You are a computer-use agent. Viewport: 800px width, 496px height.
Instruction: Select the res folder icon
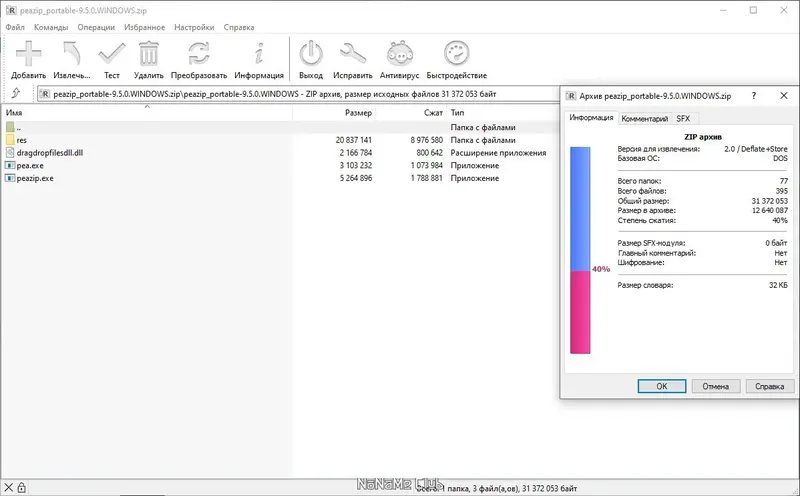click(10, 140)
